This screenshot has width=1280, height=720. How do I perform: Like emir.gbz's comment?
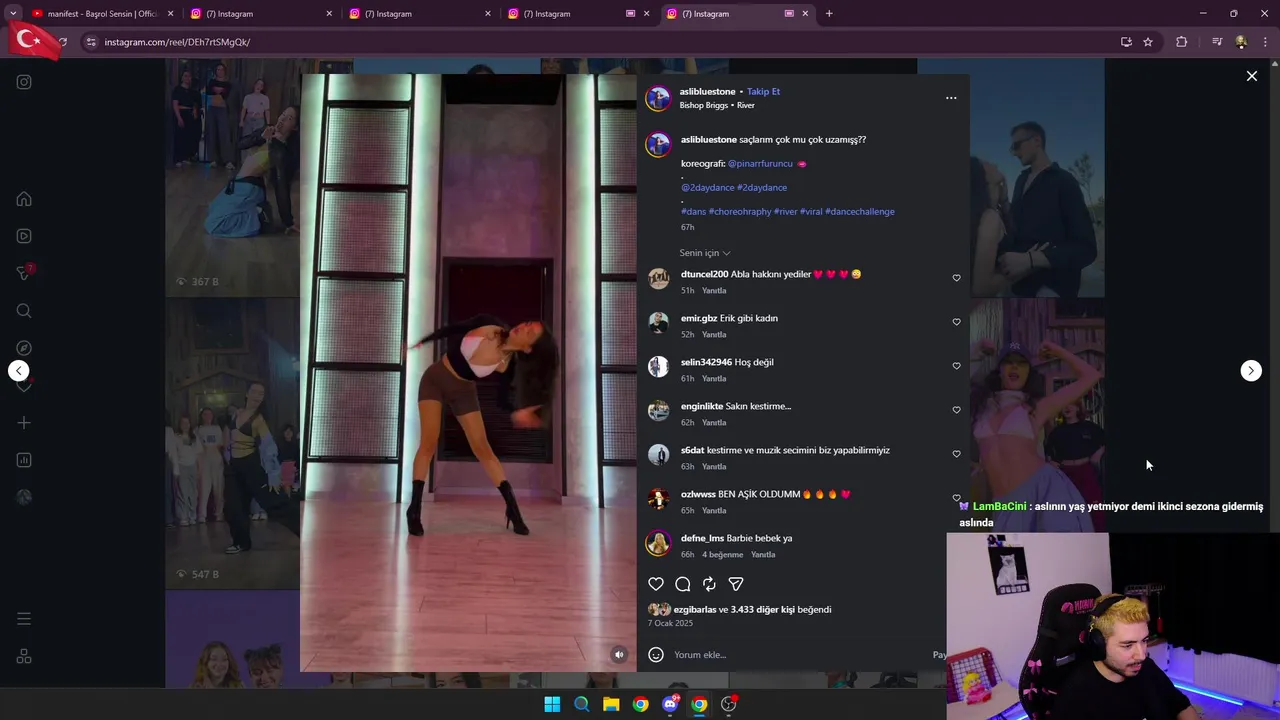[x=956, y=322]
